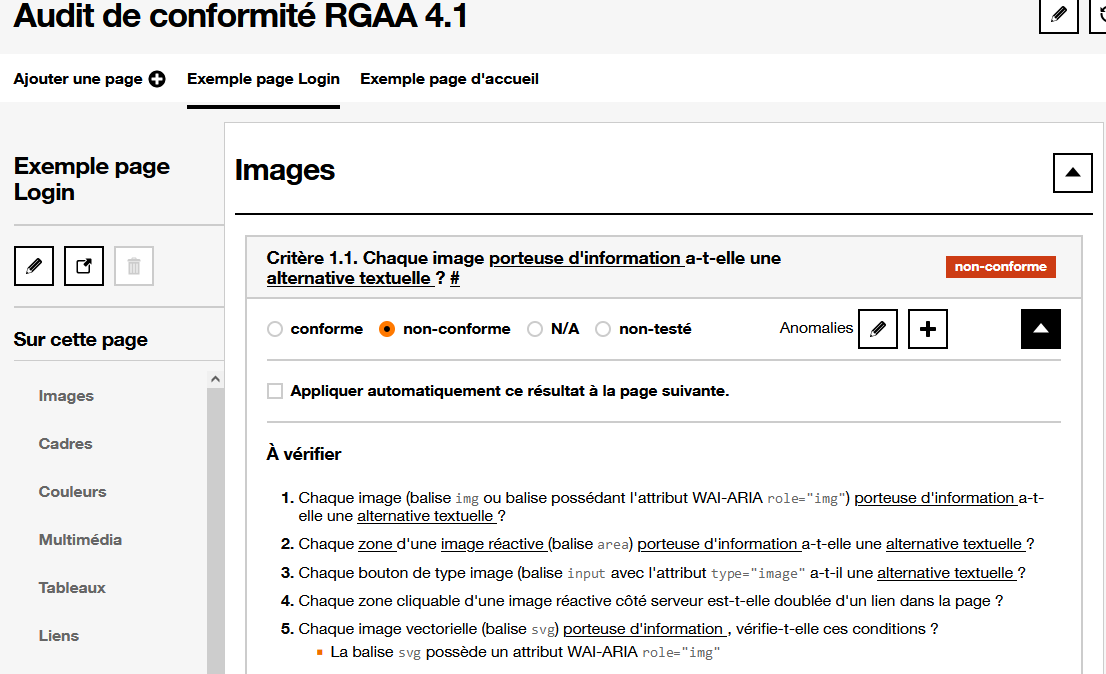Image resolution: width=1106 pixels, height=674 pixels.
Task: Select the 'N/A' radio option
Action: pyautogui.click(x=535, y=329)
